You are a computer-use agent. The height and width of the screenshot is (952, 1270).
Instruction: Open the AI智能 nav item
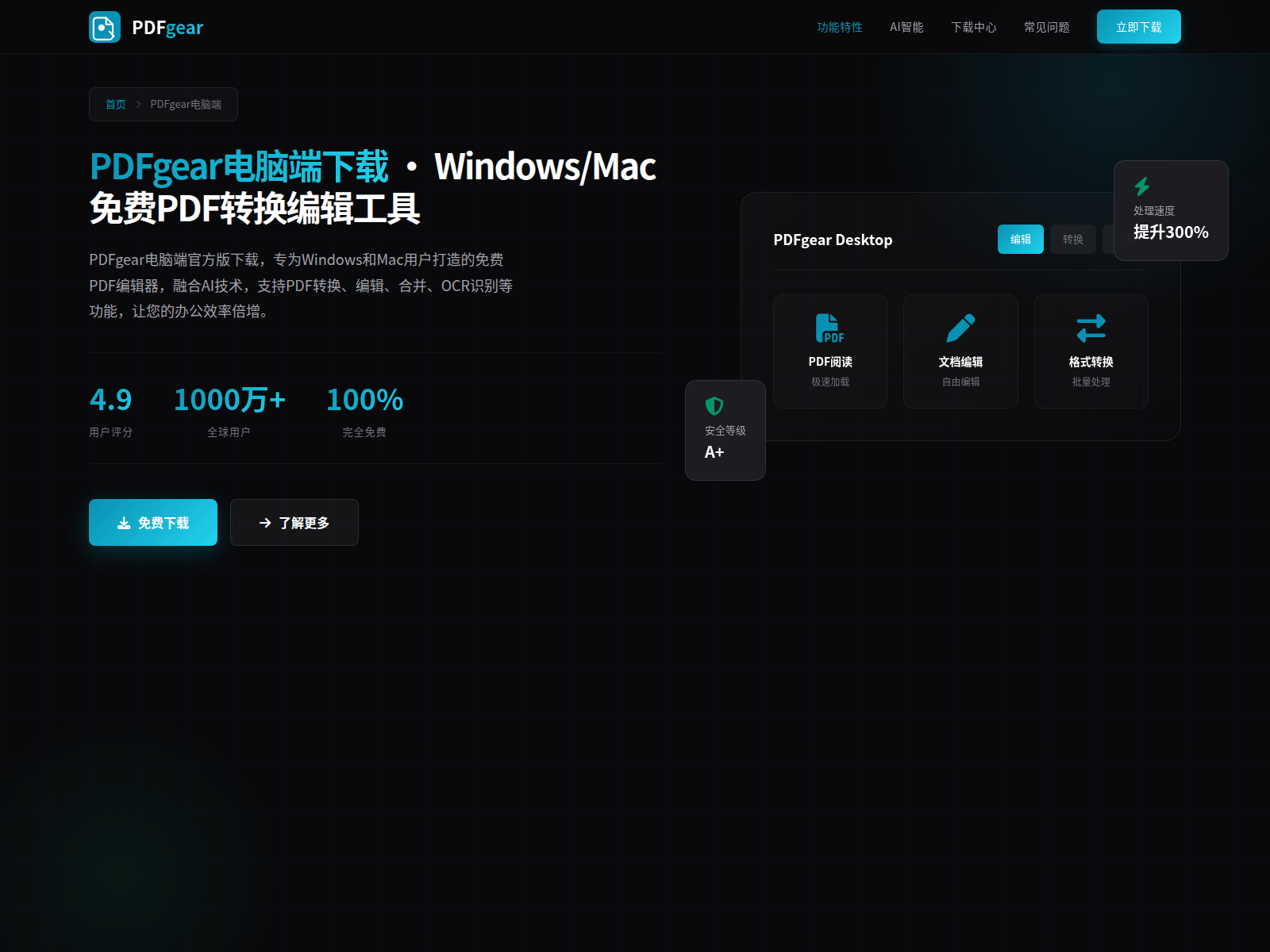click(906, 27)
